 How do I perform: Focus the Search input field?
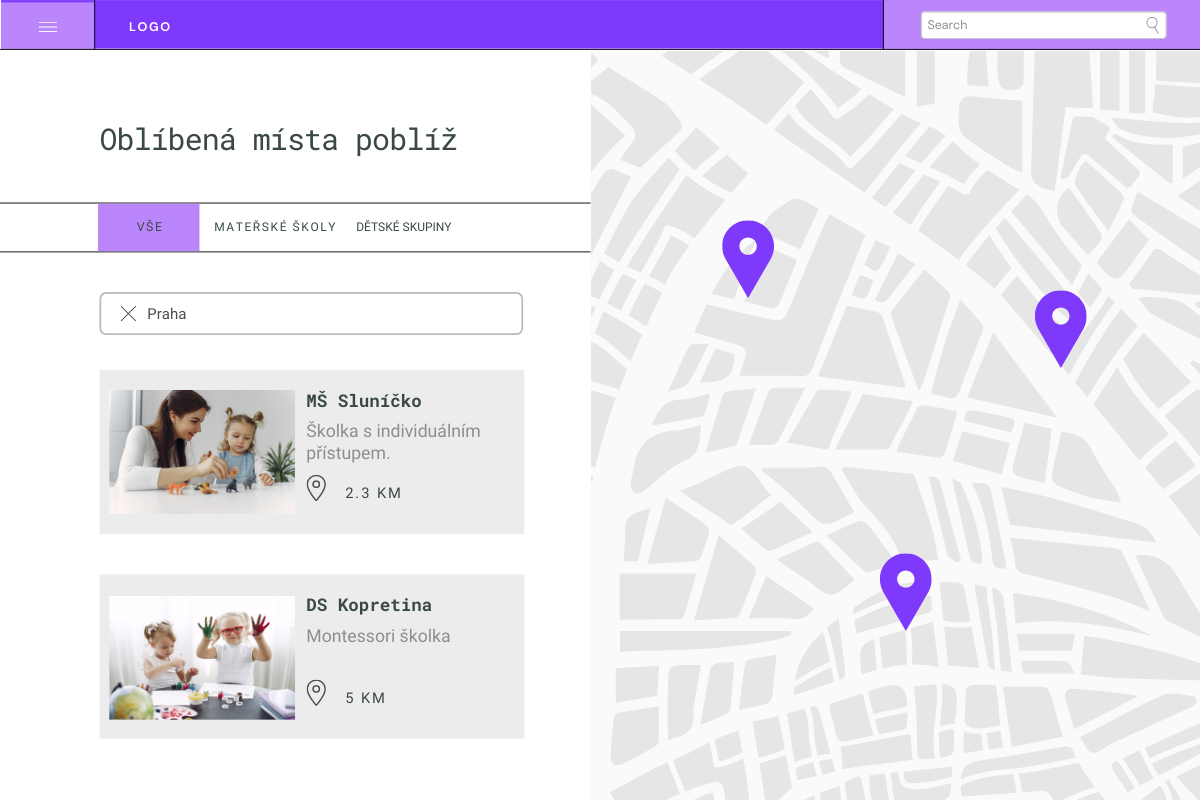click(1030, 25)
